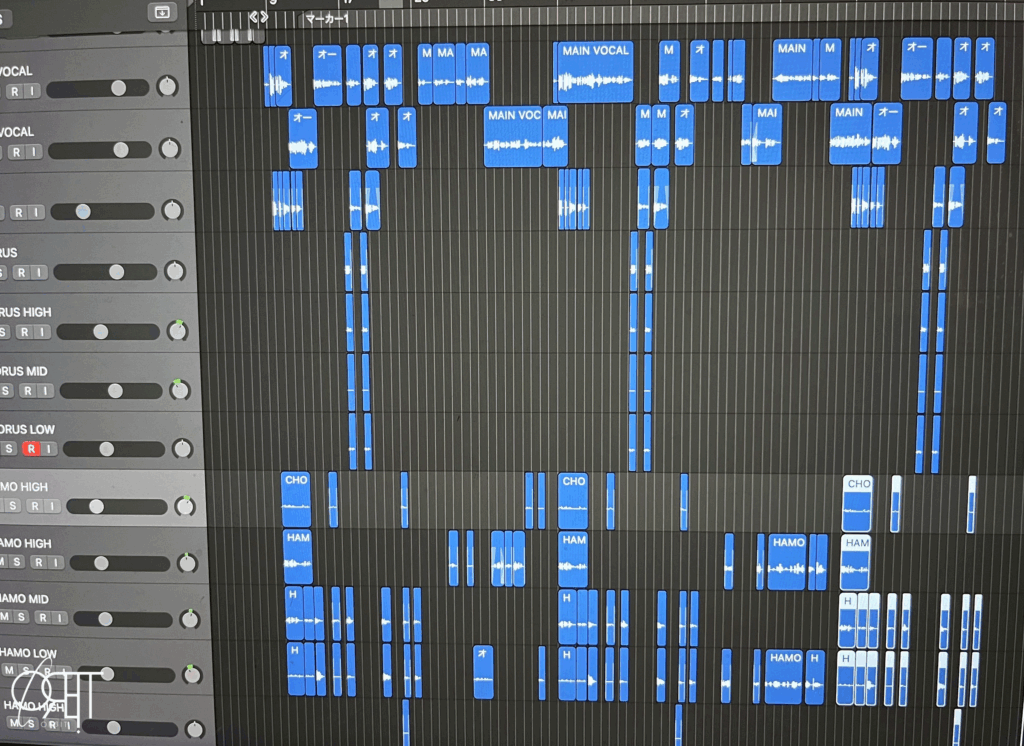Click the pan knob on CHORUS LOW track

[182, 449]
